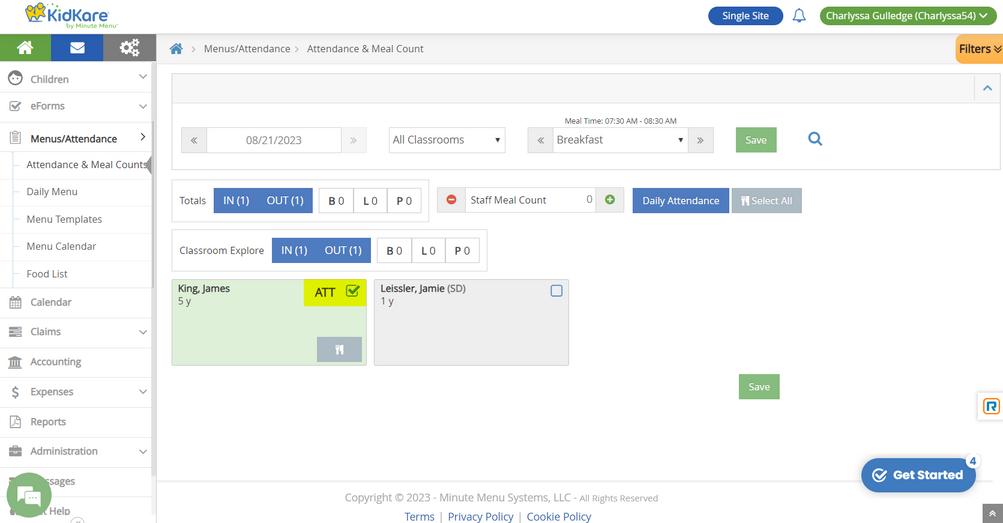This screenshot has height=523, width=1003.
Task: Click the green home sidebar icon
Action: pyautogui.click(x=26, y=48)
